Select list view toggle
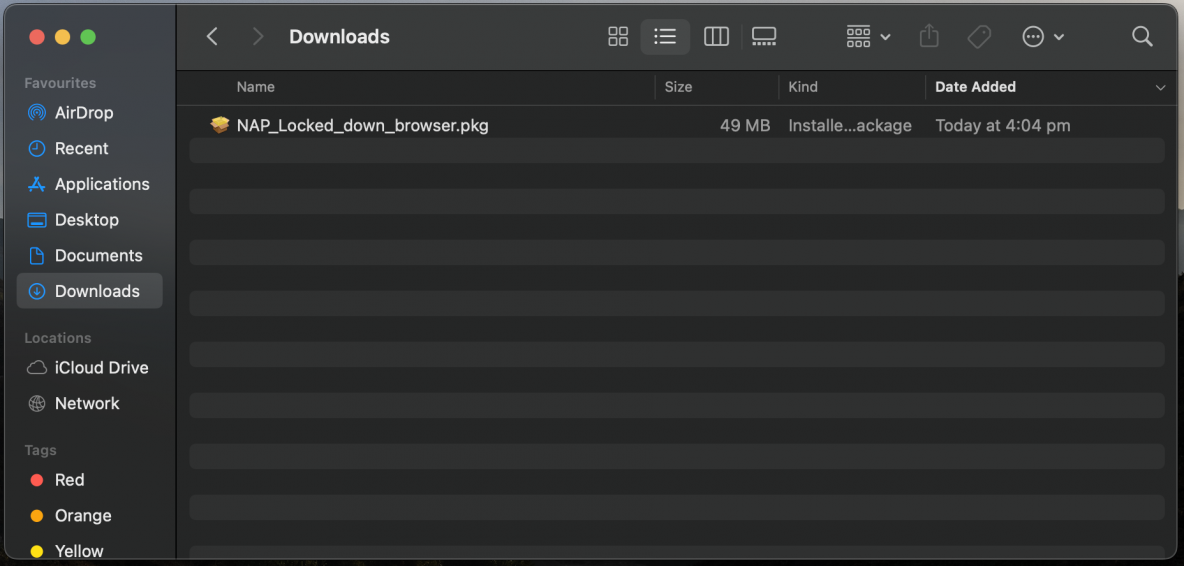This screenshot has width=1184, height=566. click(x=665, y=37)
